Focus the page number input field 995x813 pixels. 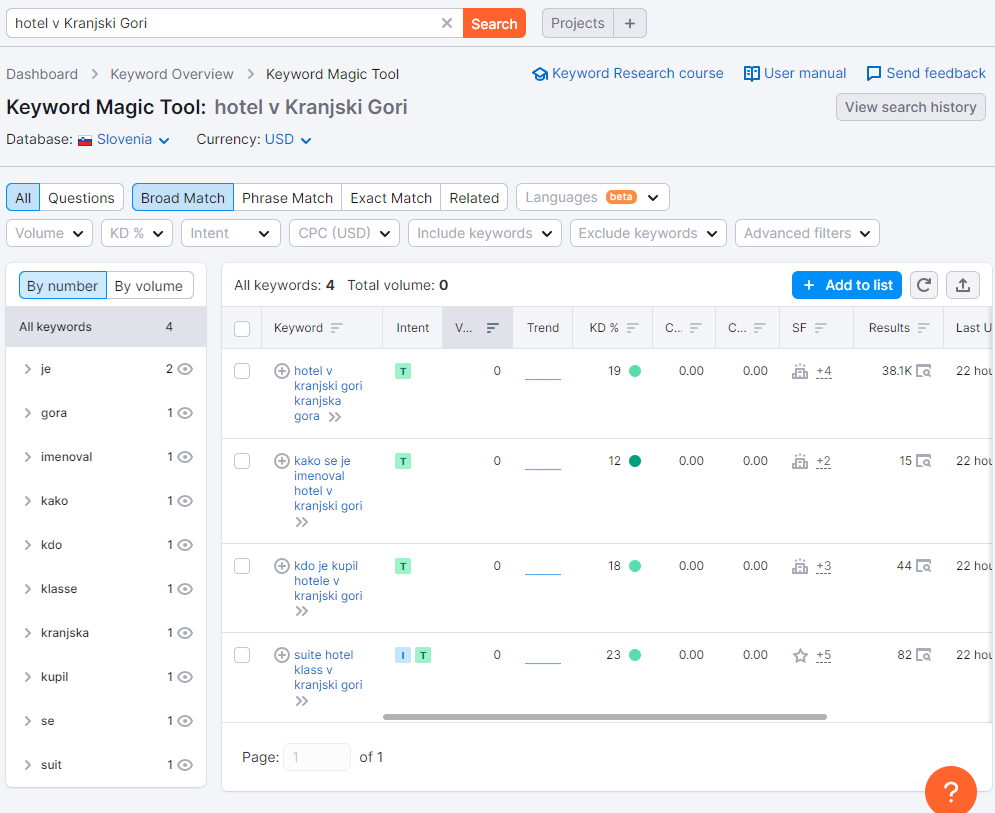tap(317, 757)
